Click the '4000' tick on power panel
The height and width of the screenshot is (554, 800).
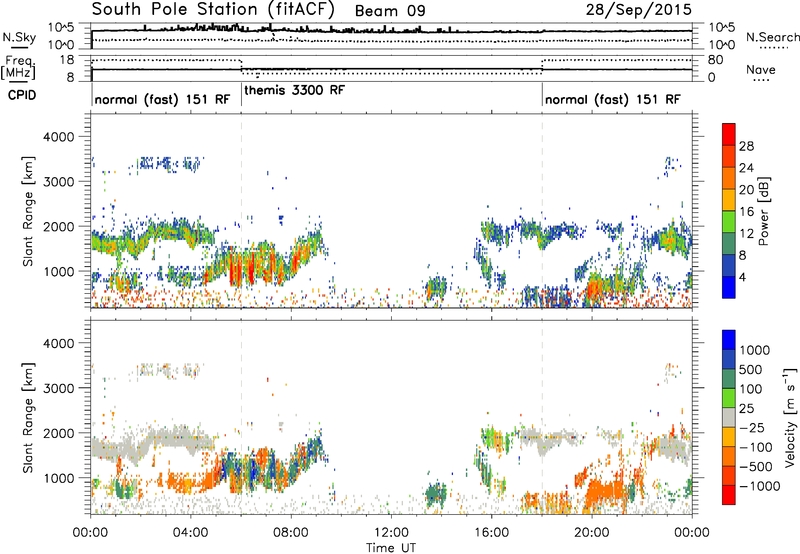tap(58, 137)
